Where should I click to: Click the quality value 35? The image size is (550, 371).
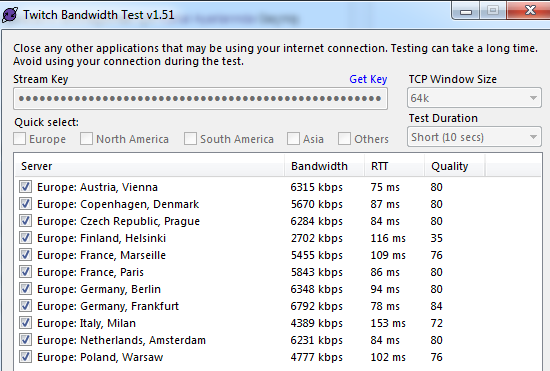437,238
